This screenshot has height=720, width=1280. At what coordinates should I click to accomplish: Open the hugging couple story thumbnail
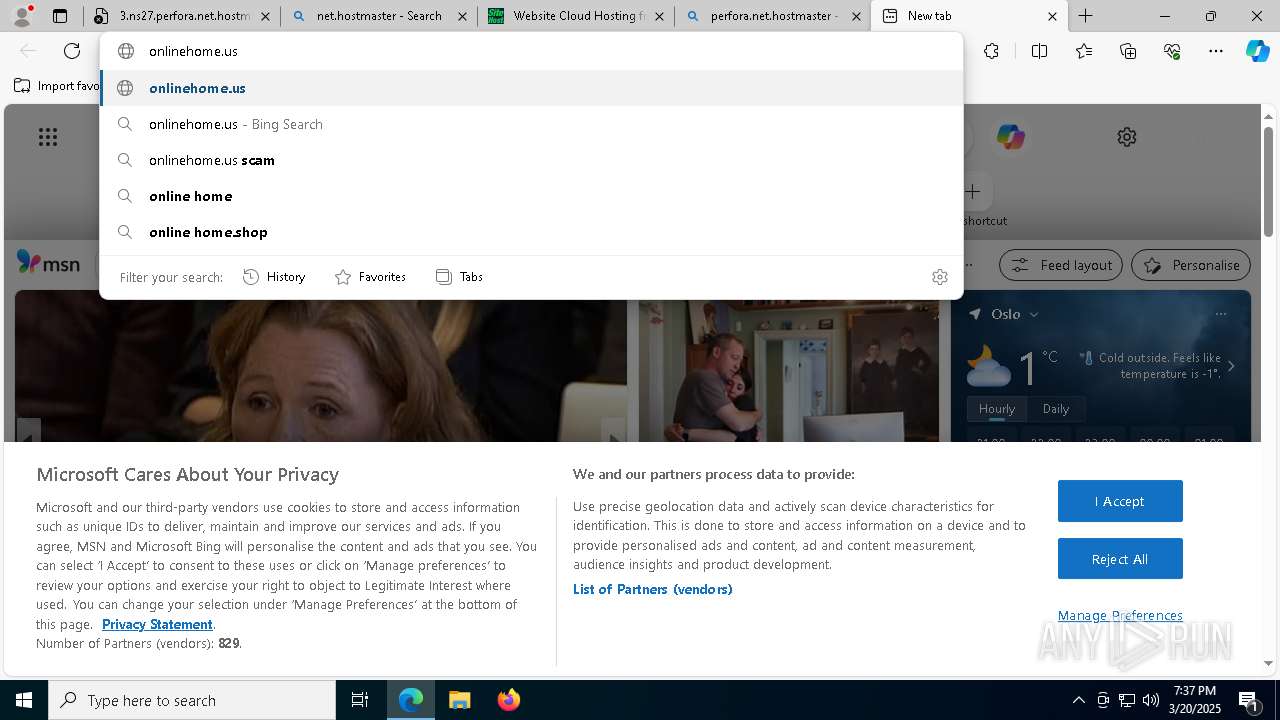pos(790,370)
